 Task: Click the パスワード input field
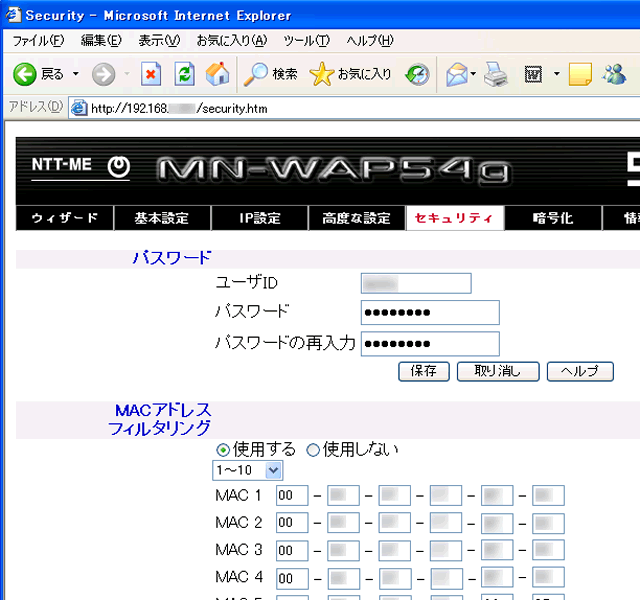430,313
